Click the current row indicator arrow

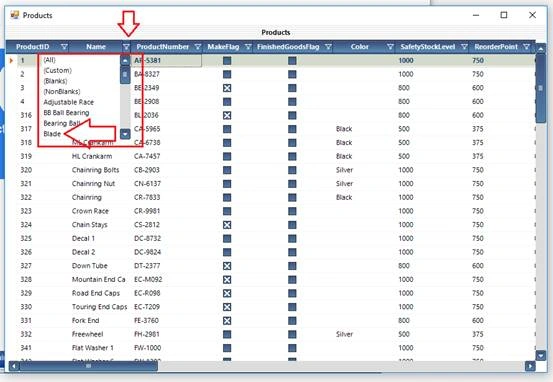click(x=11, y=61)
